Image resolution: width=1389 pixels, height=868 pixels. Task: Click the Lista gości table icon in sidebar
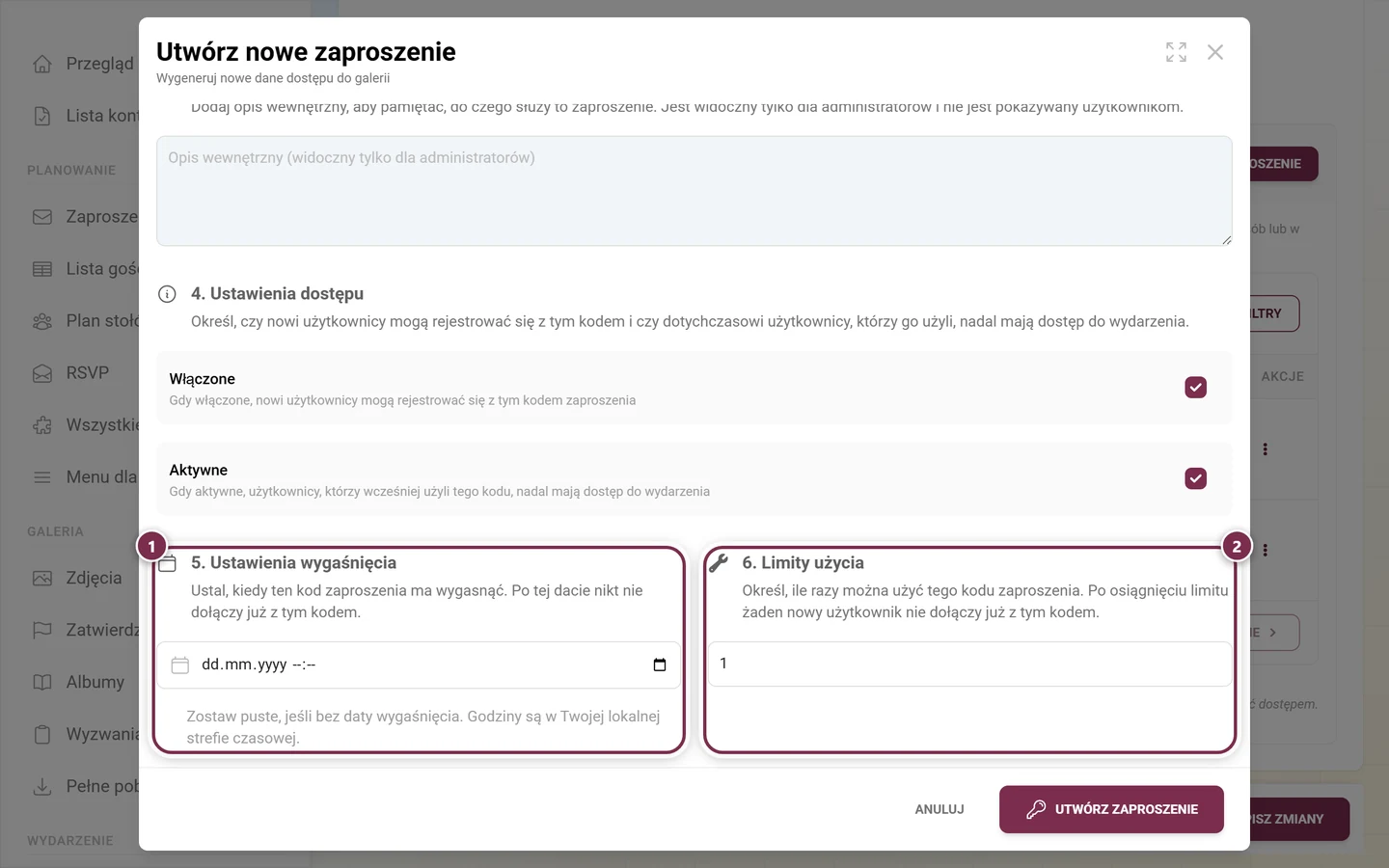[x=42, y=269]
